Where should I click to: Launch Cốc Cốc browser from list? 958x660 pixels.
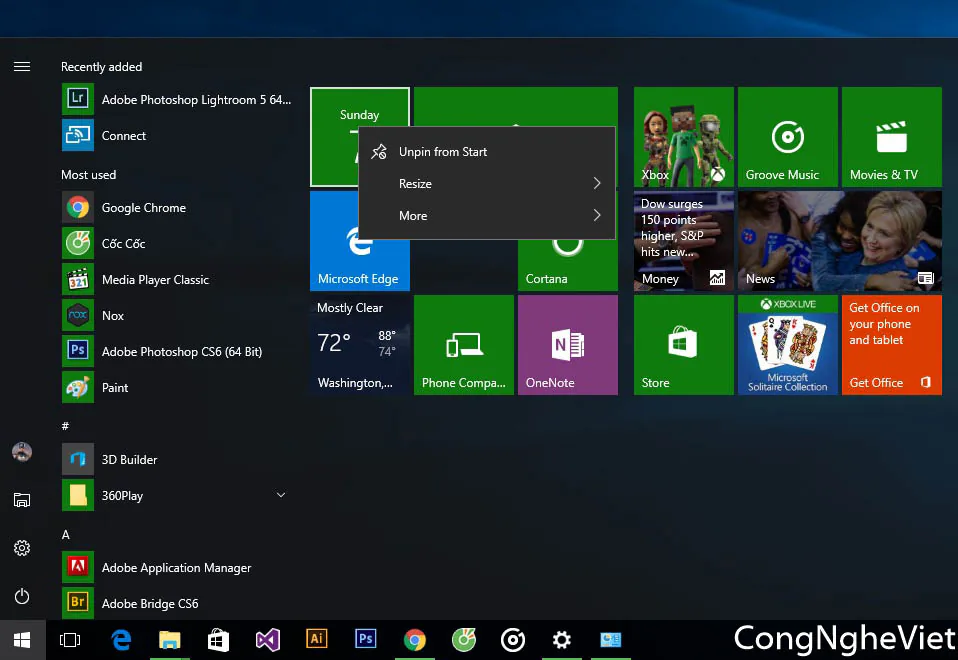coord(177,244)
